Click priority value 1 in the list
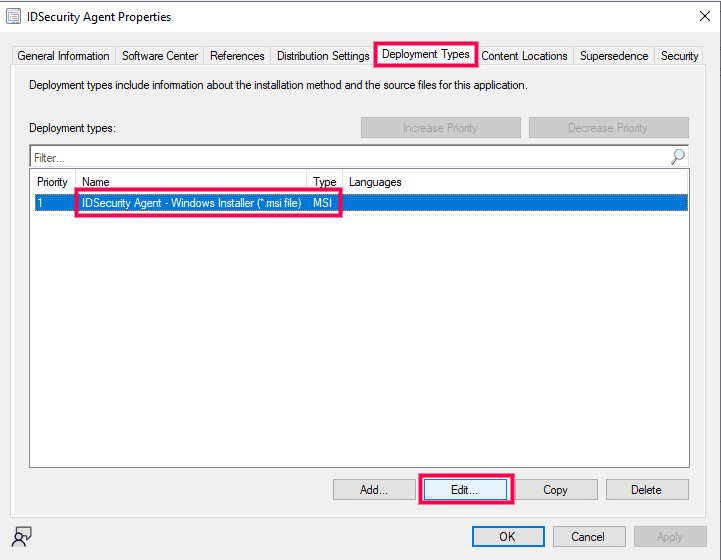 [40, 203]
